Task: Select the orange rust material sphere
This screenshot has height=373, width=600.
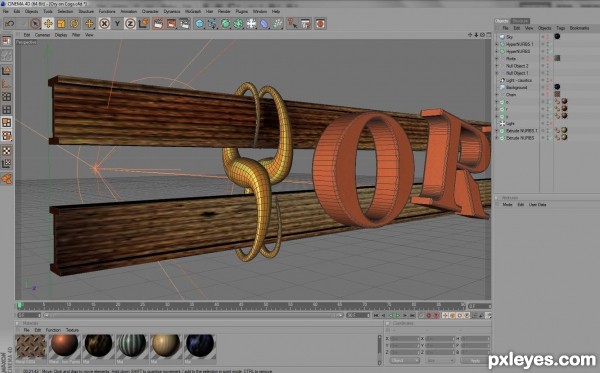Action: click(x=64, y=345)
